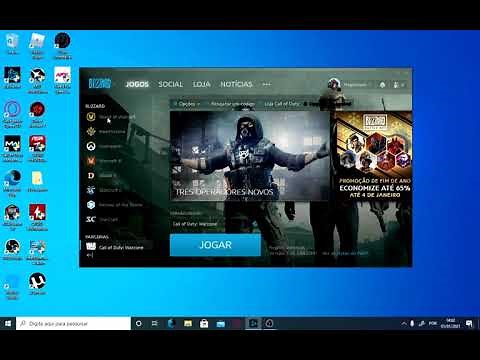
Task: Click the Resgatar um código link
Action: 233,104
